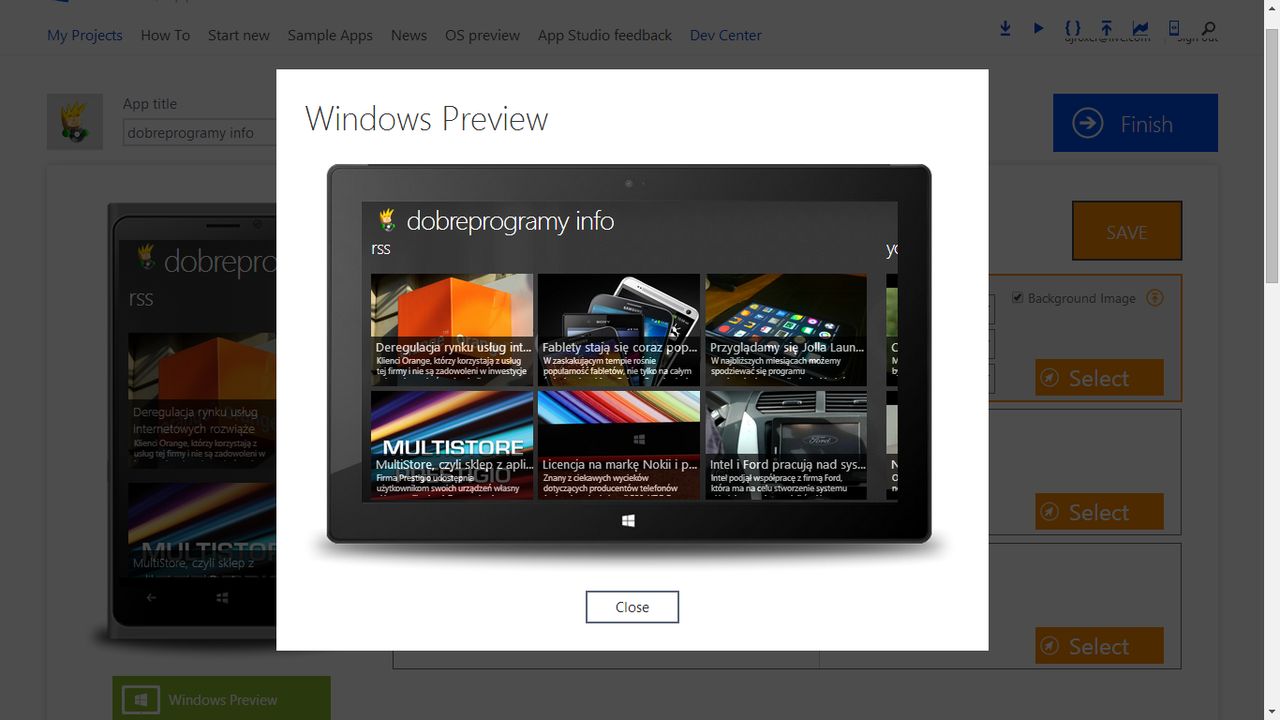Click the Windows logo button on the tablet

tap(629, 521)
